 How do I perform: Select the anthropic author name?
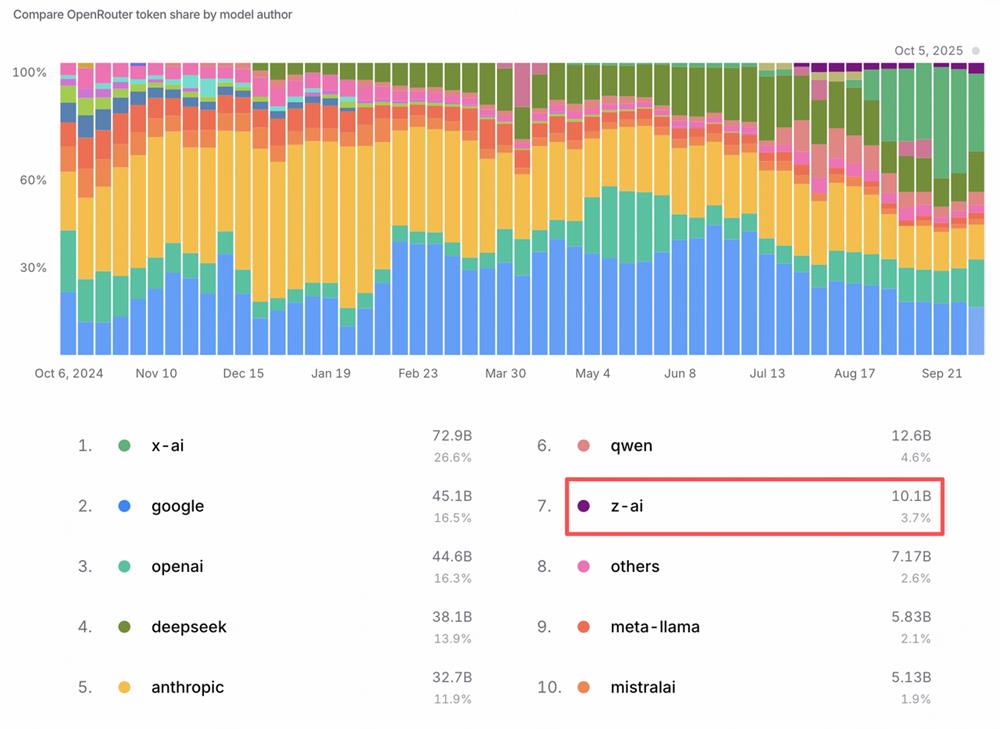[x=187, y=687]
